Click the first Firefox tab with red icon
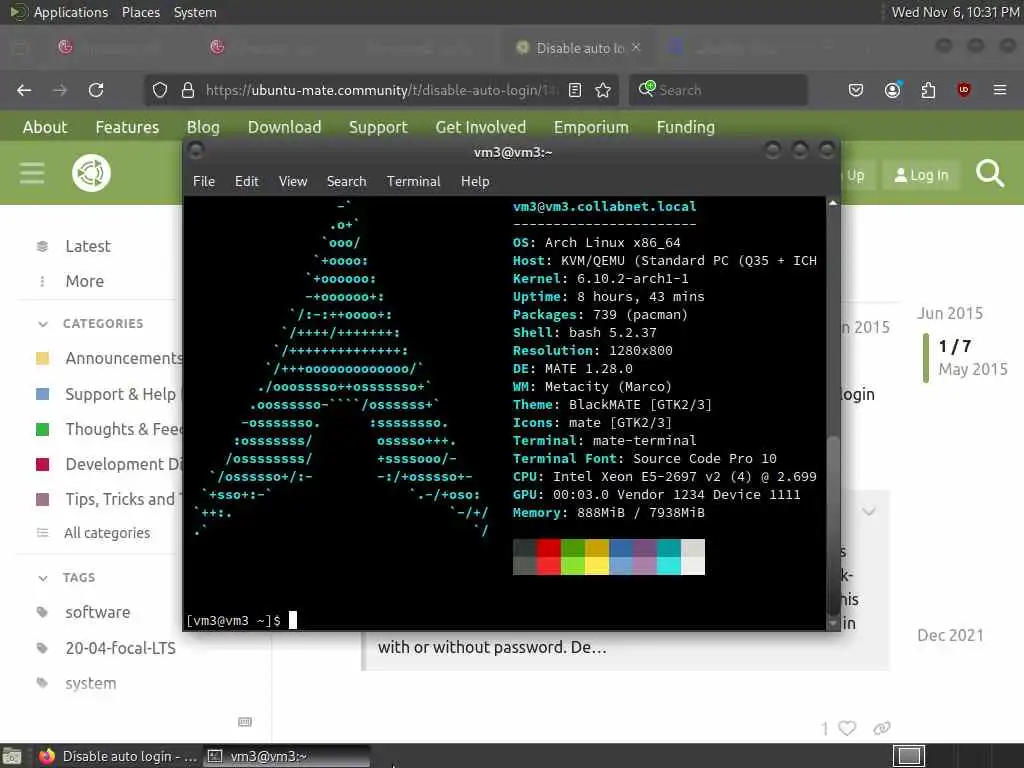This screenshot has height=768, width=1024. [65, 47]
